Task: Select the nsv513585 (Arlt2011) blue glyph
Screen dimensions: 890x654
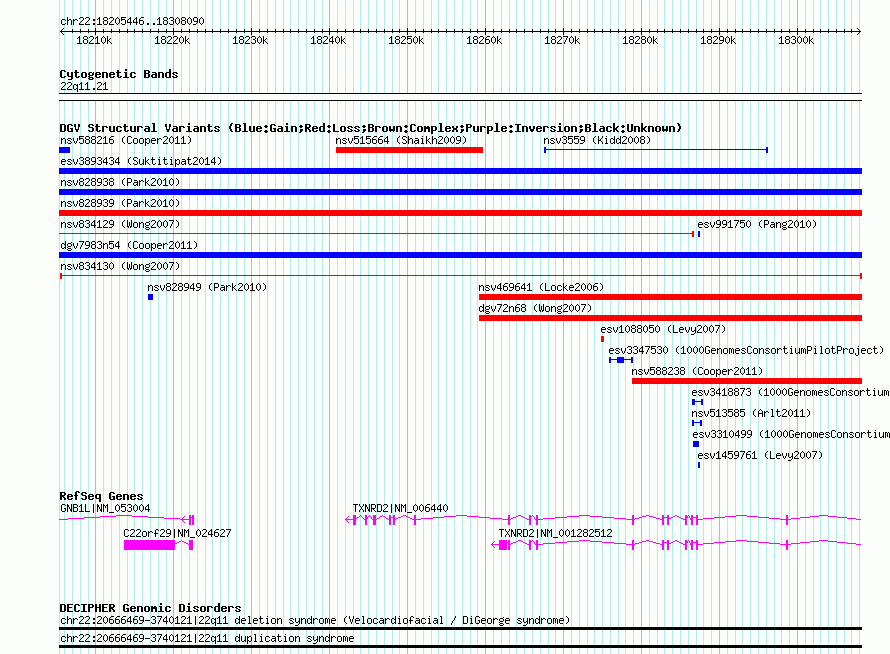Action: [697, 423]
